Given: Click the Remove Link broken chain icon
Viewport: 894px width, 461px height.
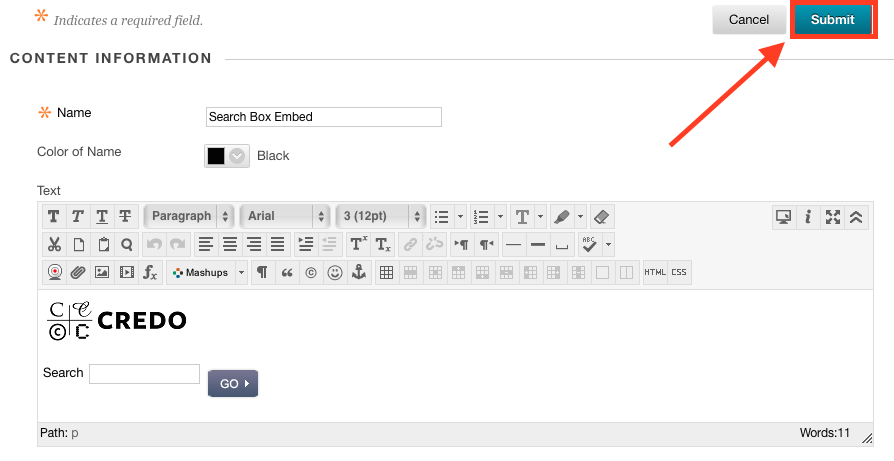Looking at the screenshot, I should [x=434, y=244].
